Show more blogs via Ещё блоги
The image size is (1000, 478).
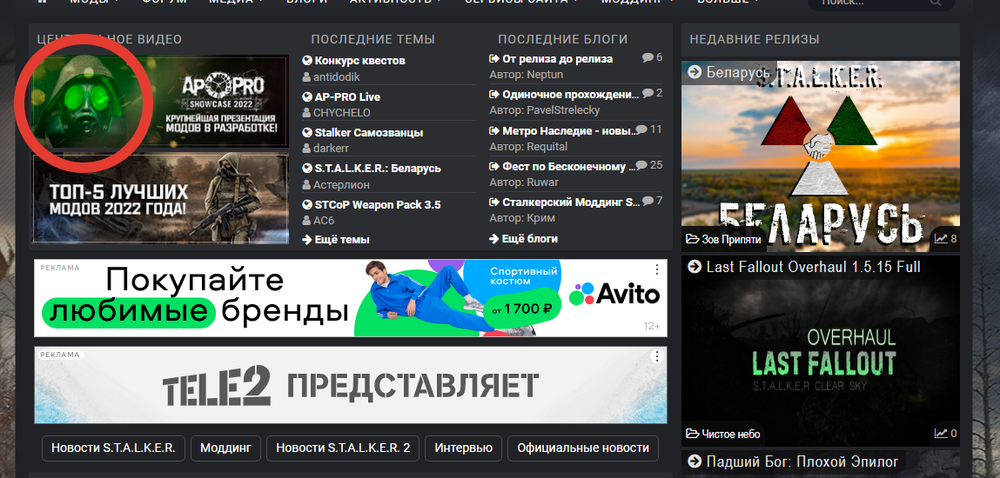click(530, 238)
